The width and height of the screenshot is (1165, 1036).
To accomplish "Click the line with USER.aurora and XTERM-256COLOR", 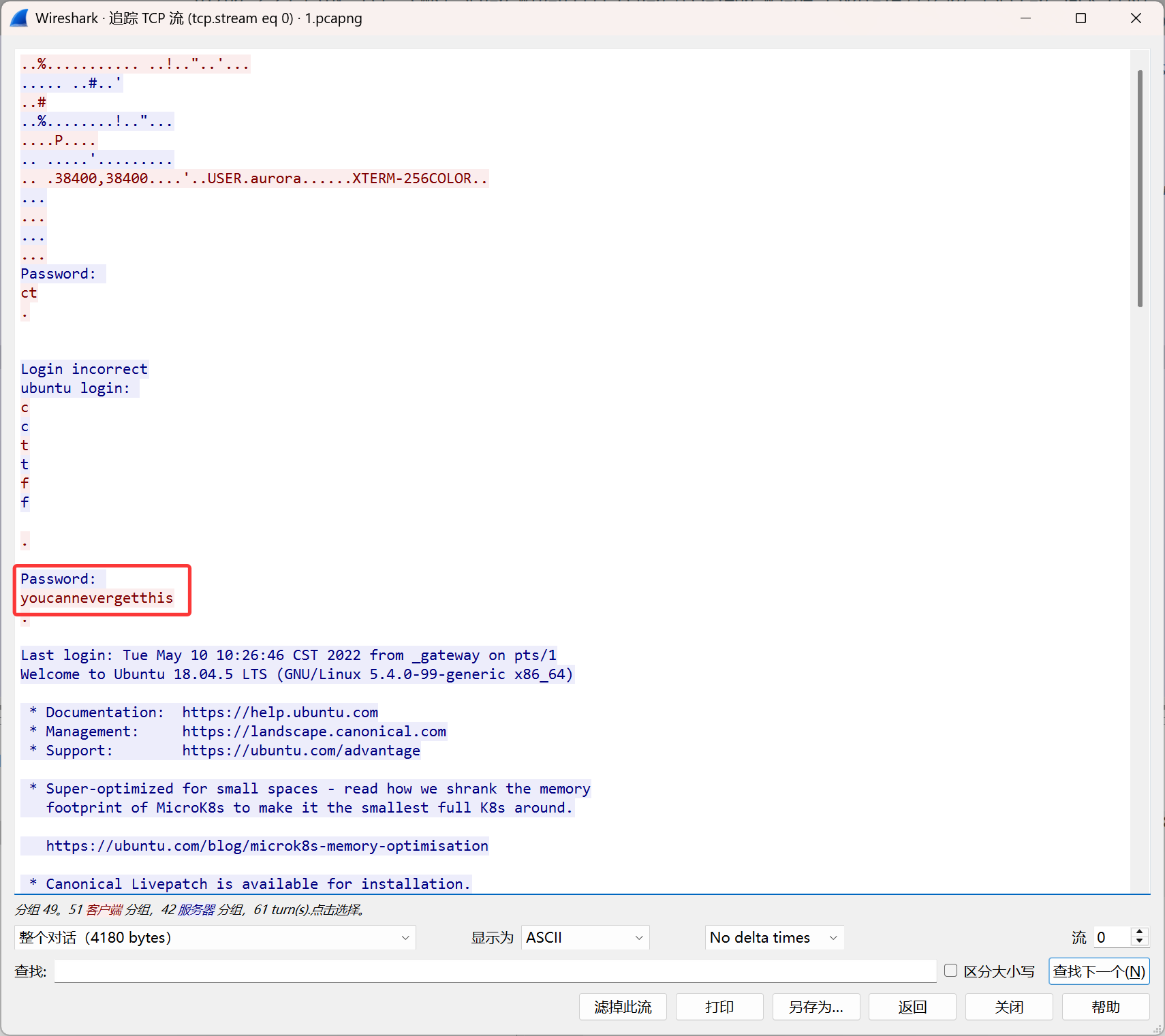I will tap(254, 178).
